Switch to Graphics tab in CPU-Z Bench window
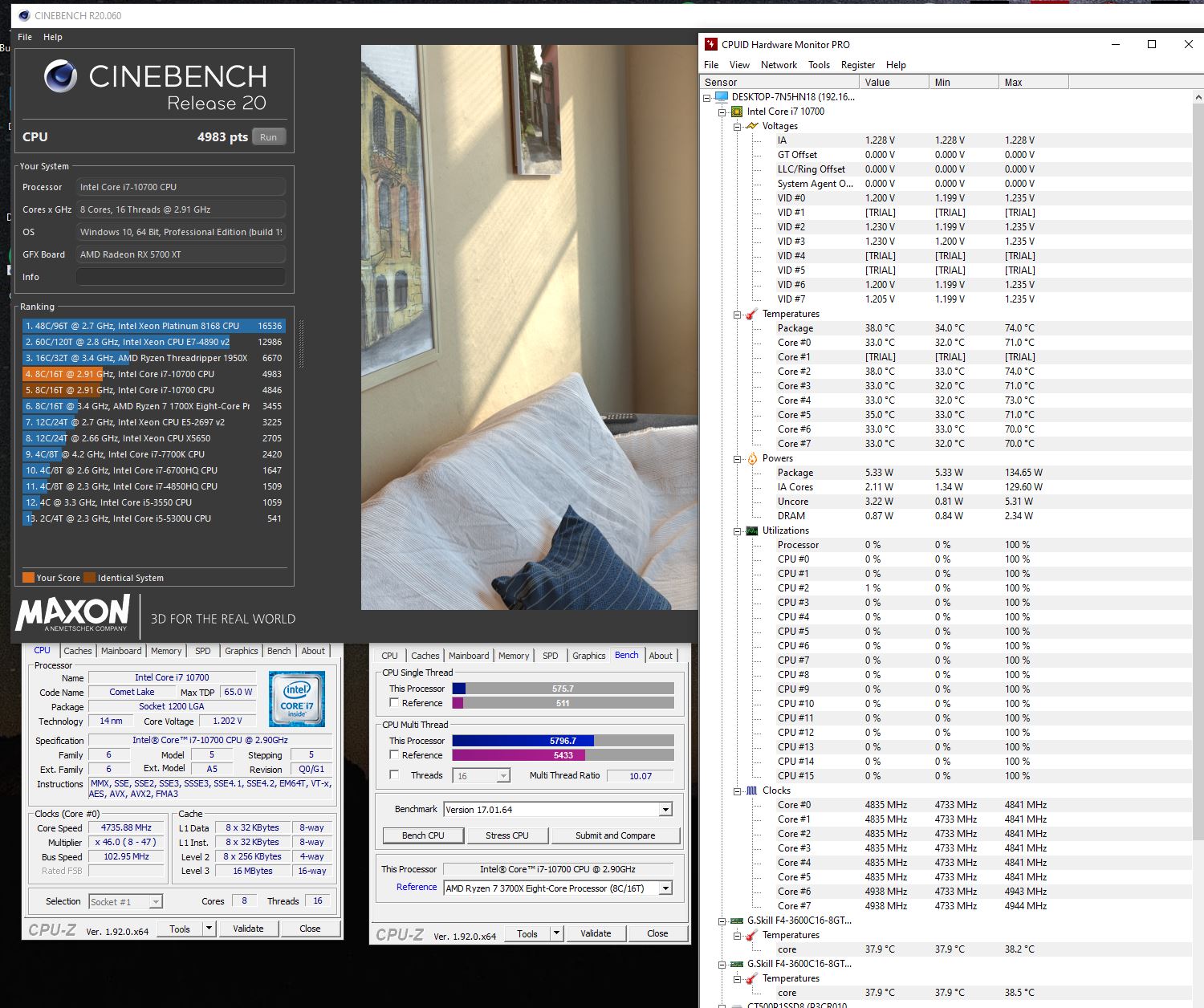This screenshot has height=1008, width=1204. click(589, 656)
